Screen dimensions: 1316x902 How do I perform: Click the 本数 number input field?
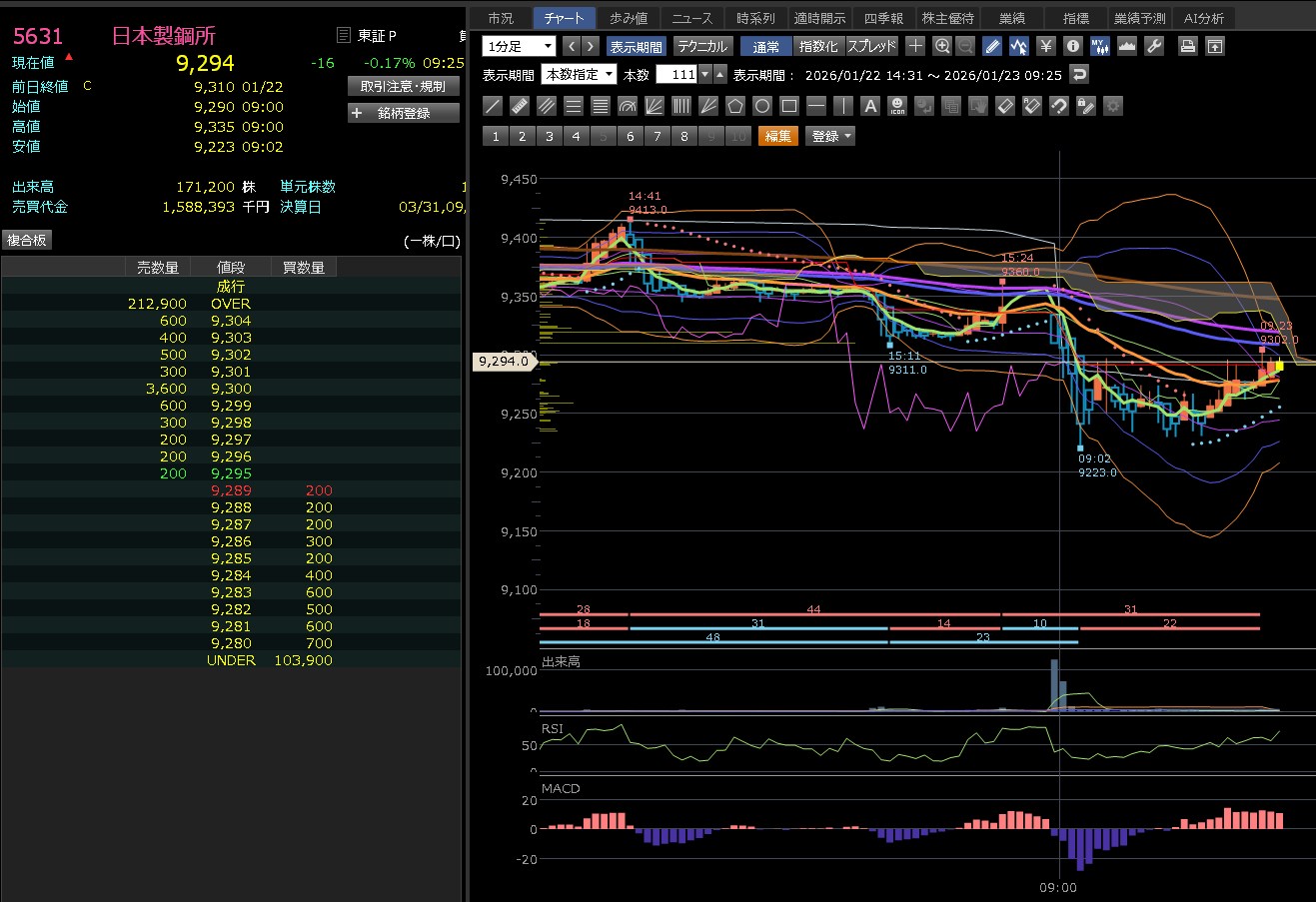[x=676, y=75]
